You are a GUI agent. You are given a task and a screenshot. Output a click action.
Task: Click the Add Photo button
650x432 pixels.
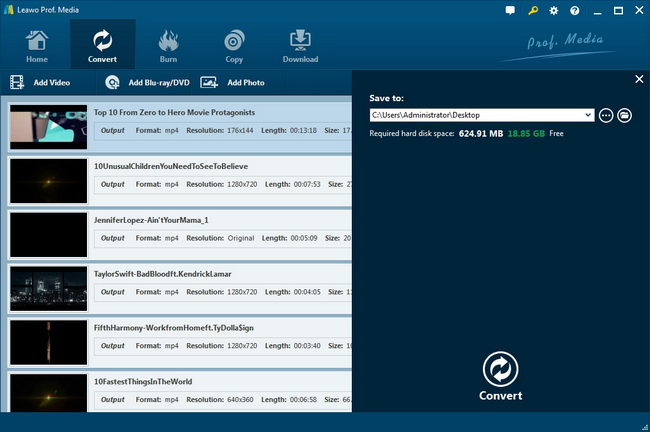[x=233, y=83]
